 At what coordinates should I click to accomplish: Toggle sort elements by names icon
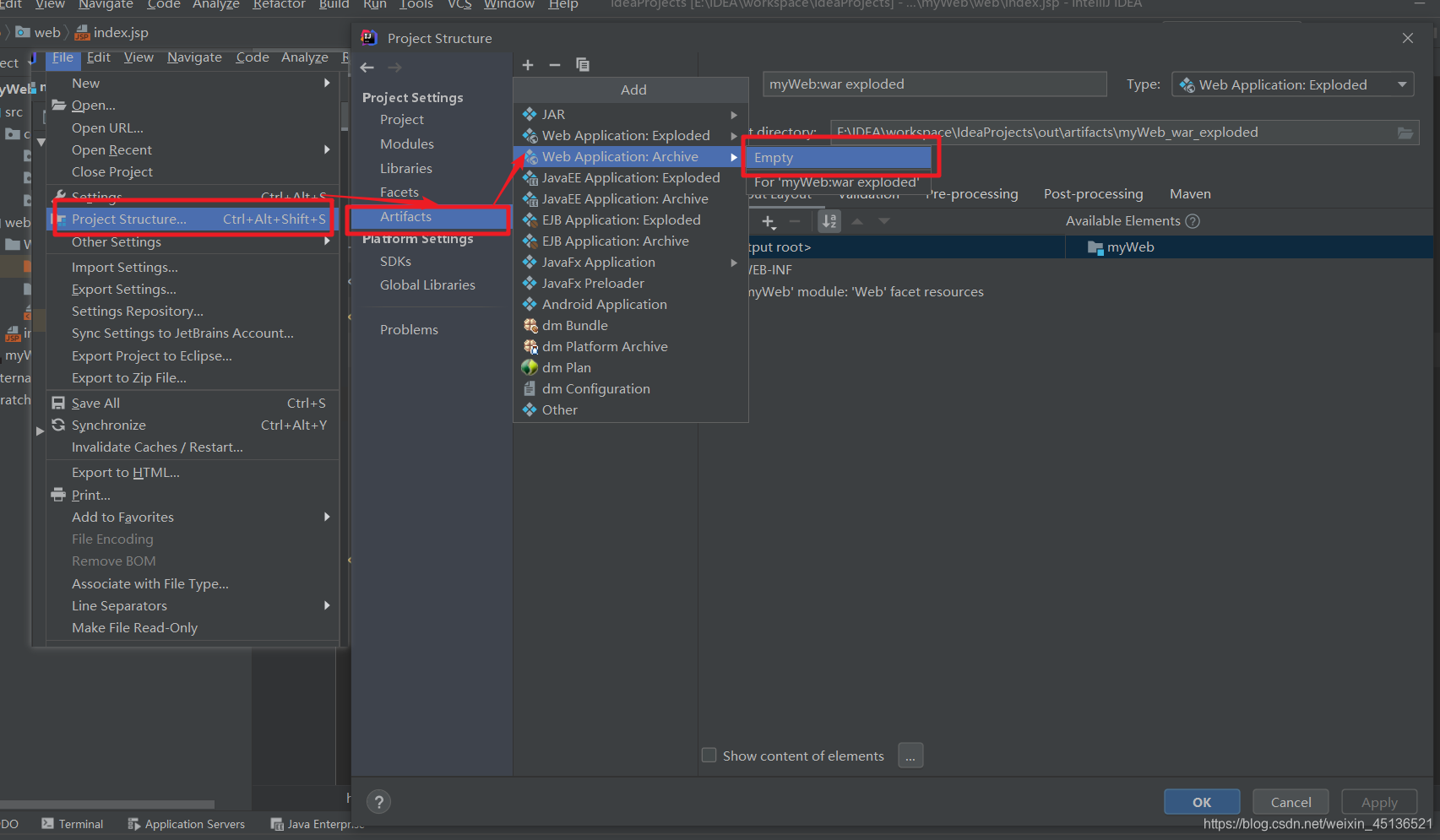(x=829, y=222)
